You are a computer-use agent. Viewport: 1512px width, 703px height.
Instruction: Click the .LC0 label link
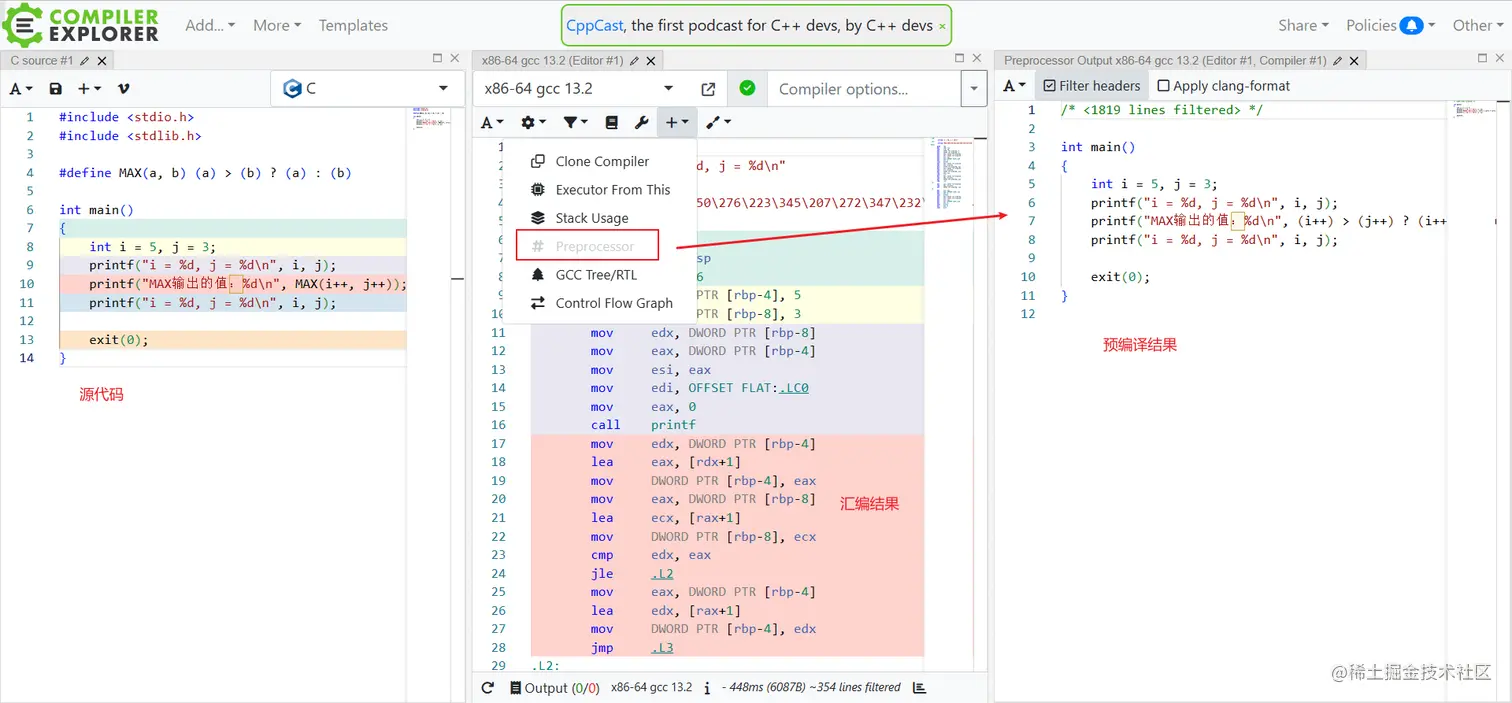[x=793, y=388]
